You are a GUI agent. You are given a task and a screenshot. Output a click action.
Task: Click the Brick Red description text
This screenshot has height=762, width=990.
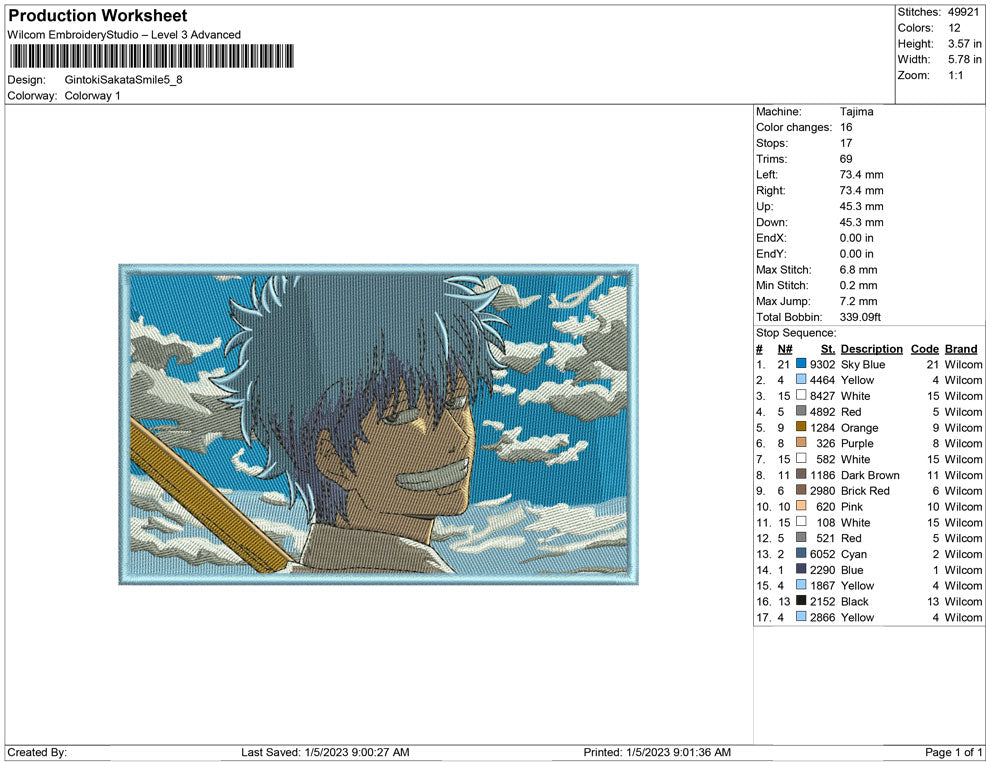(865, 491)
